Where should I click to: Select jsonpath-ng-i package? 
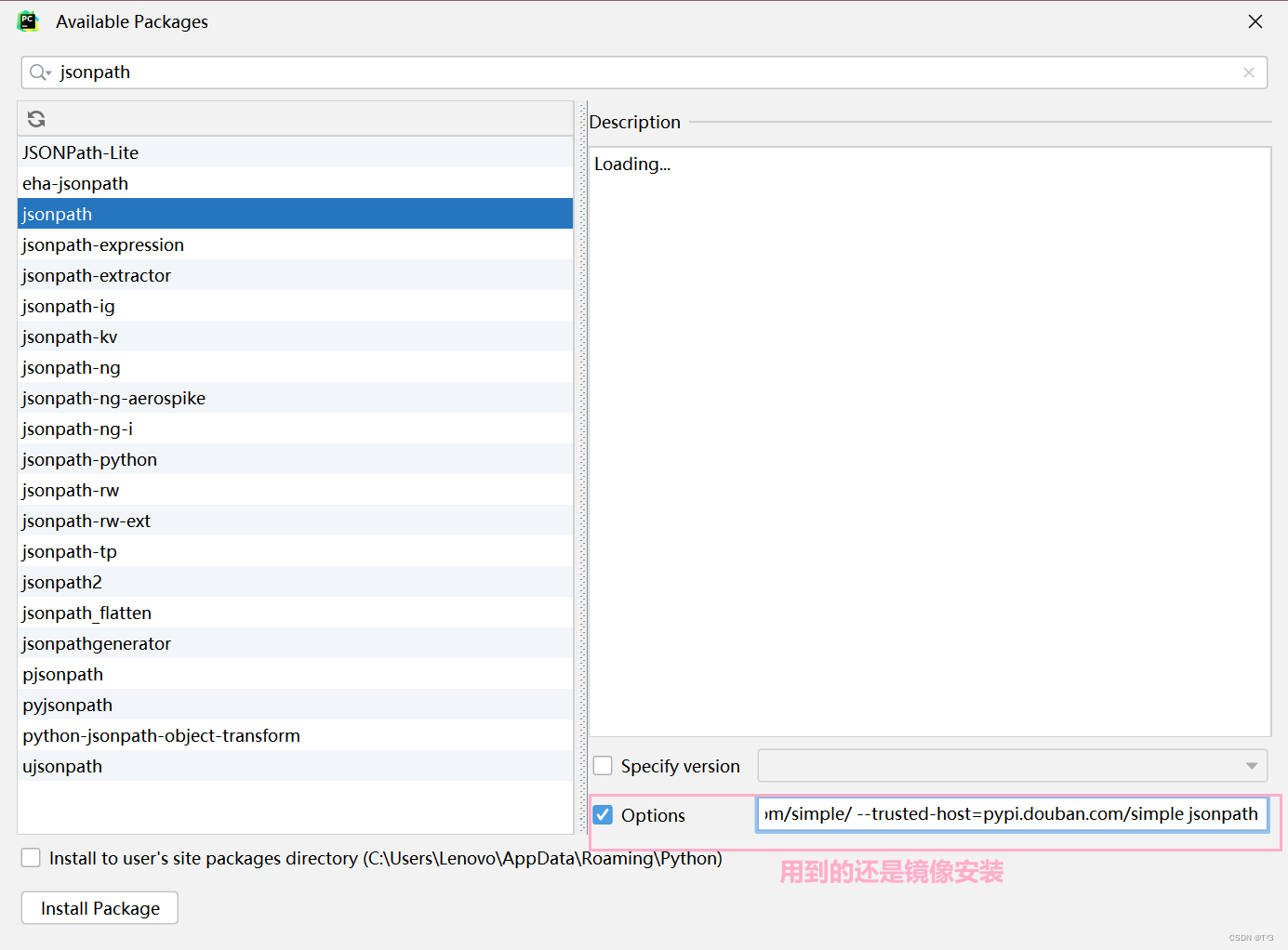click(x=296, y=429)
